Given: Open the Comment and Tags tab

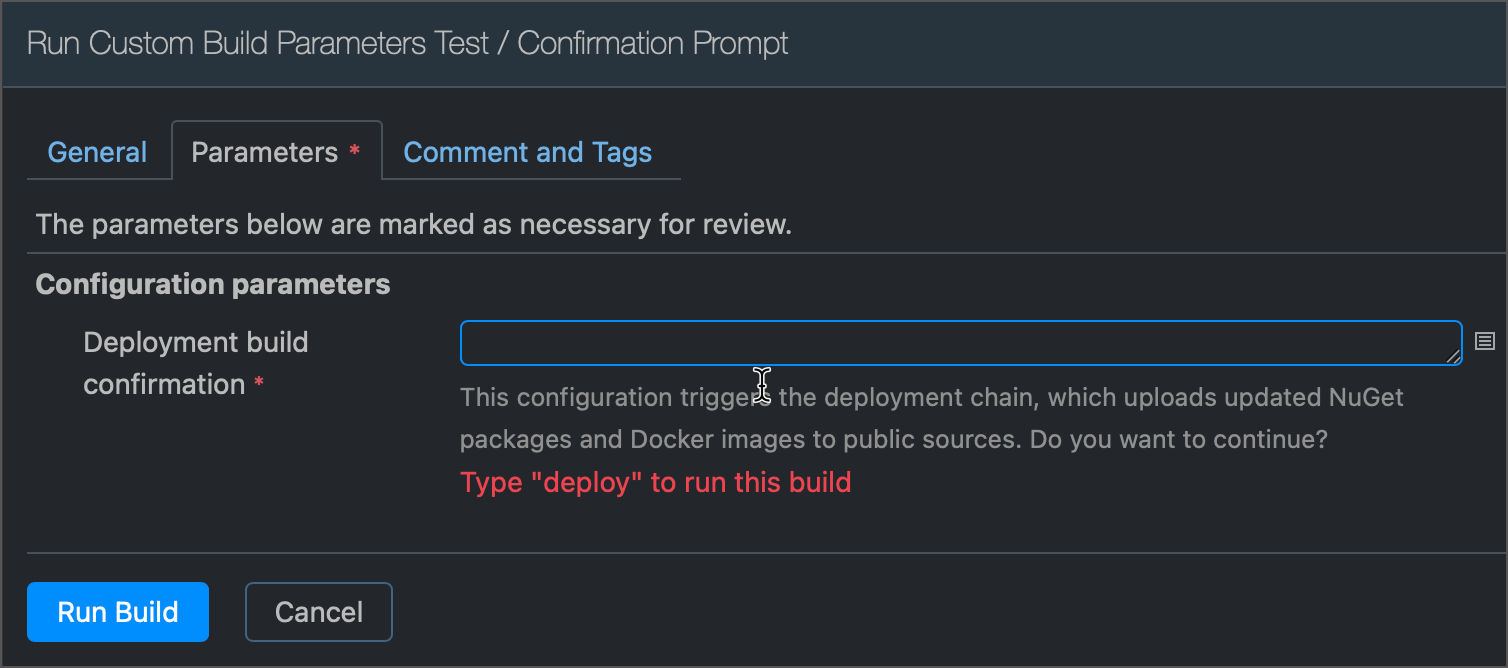Looking at the screenshot, I should [x=528, y=152].
